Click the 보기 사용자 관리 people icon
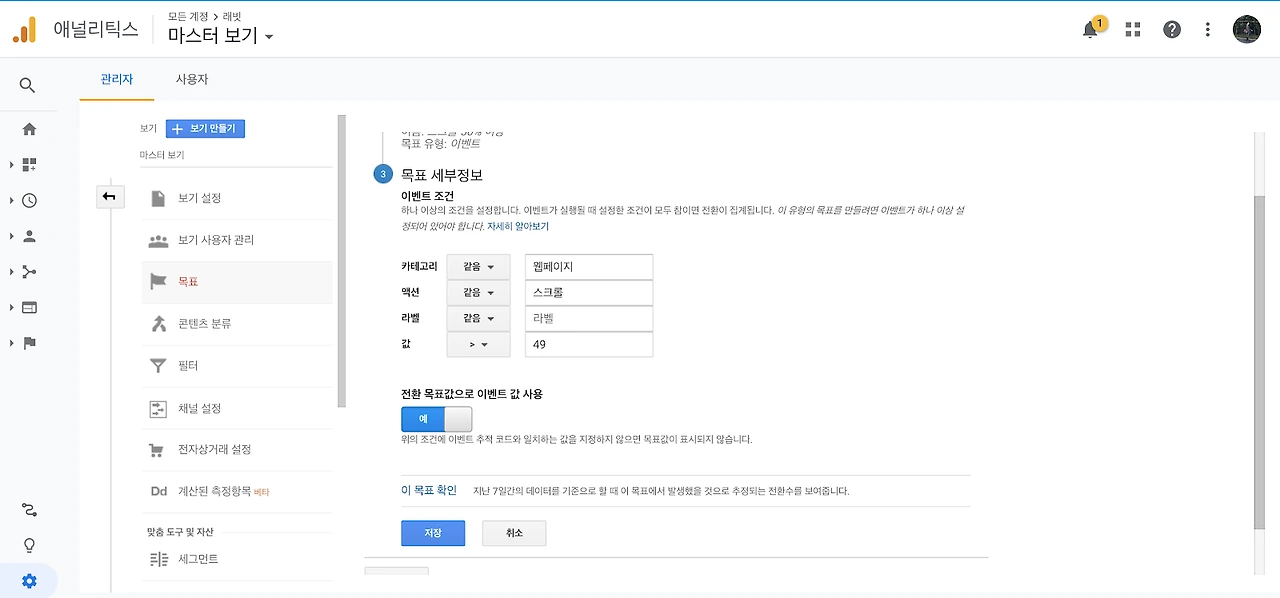This screenshot has width=1280, height=598. pos(158,240)
